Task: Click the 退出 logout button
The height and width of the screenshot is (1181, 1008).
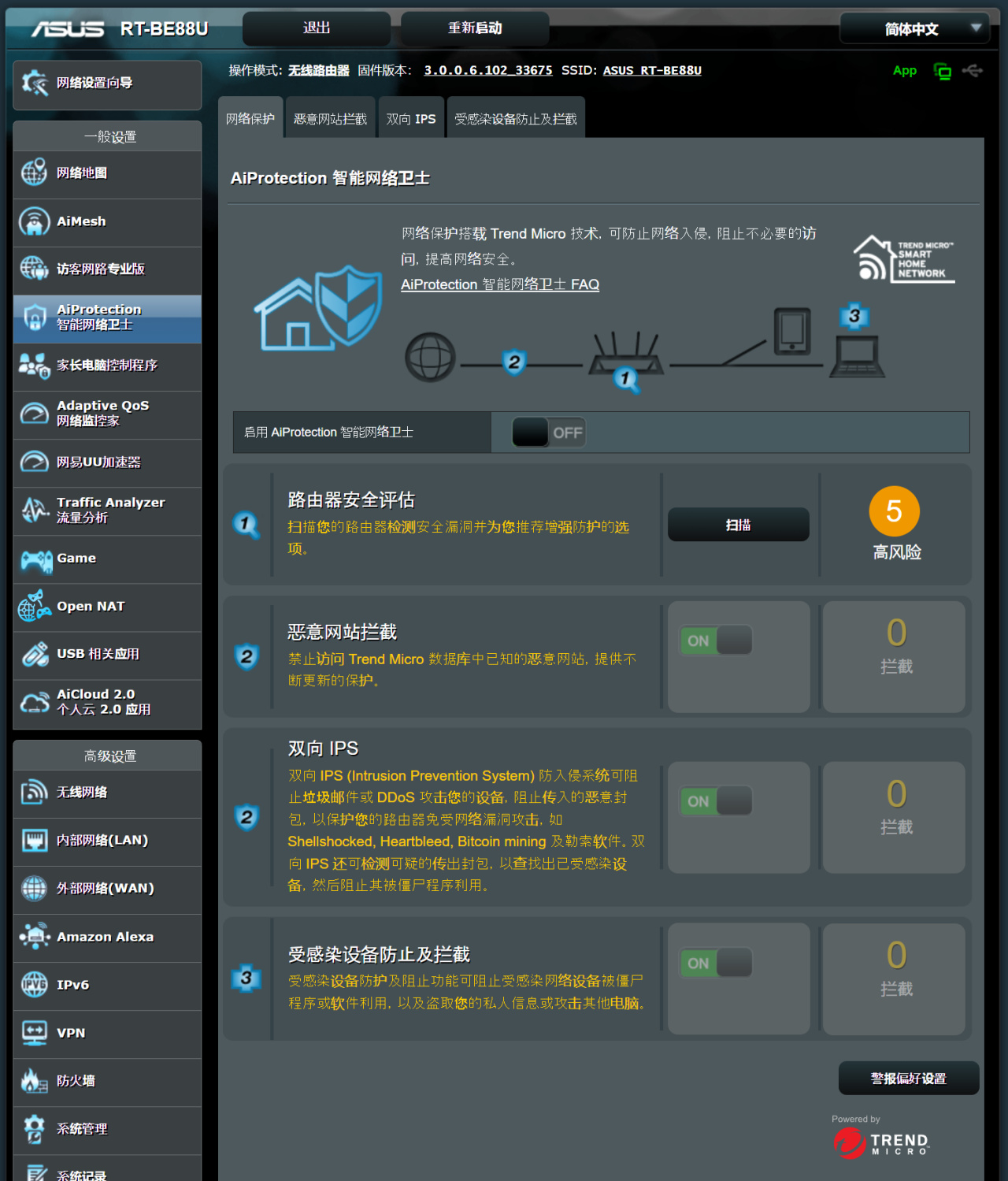Action: (x=317, y=28)
